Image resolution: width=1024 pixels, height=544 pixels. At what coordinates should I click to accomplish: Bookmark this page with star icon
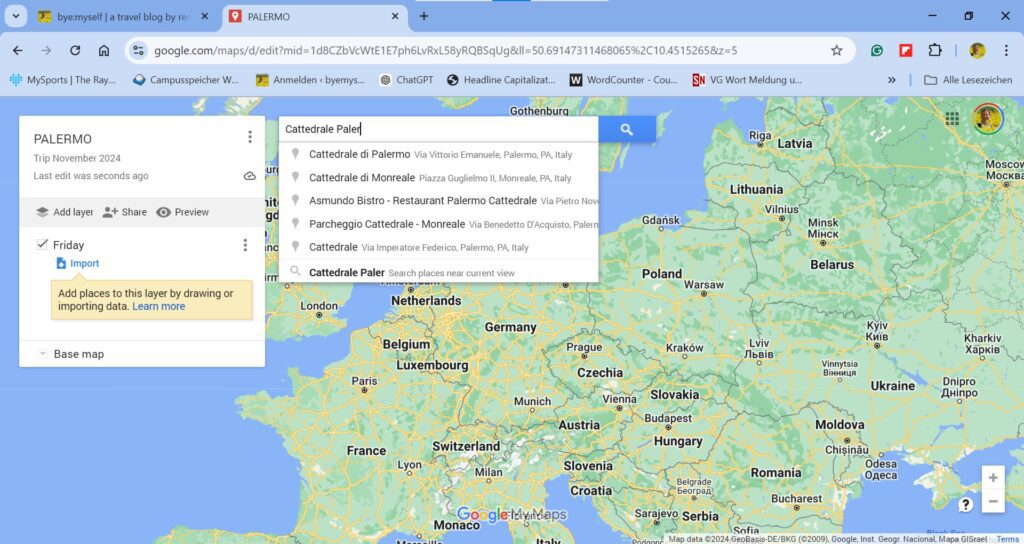[x=836, y=50]
